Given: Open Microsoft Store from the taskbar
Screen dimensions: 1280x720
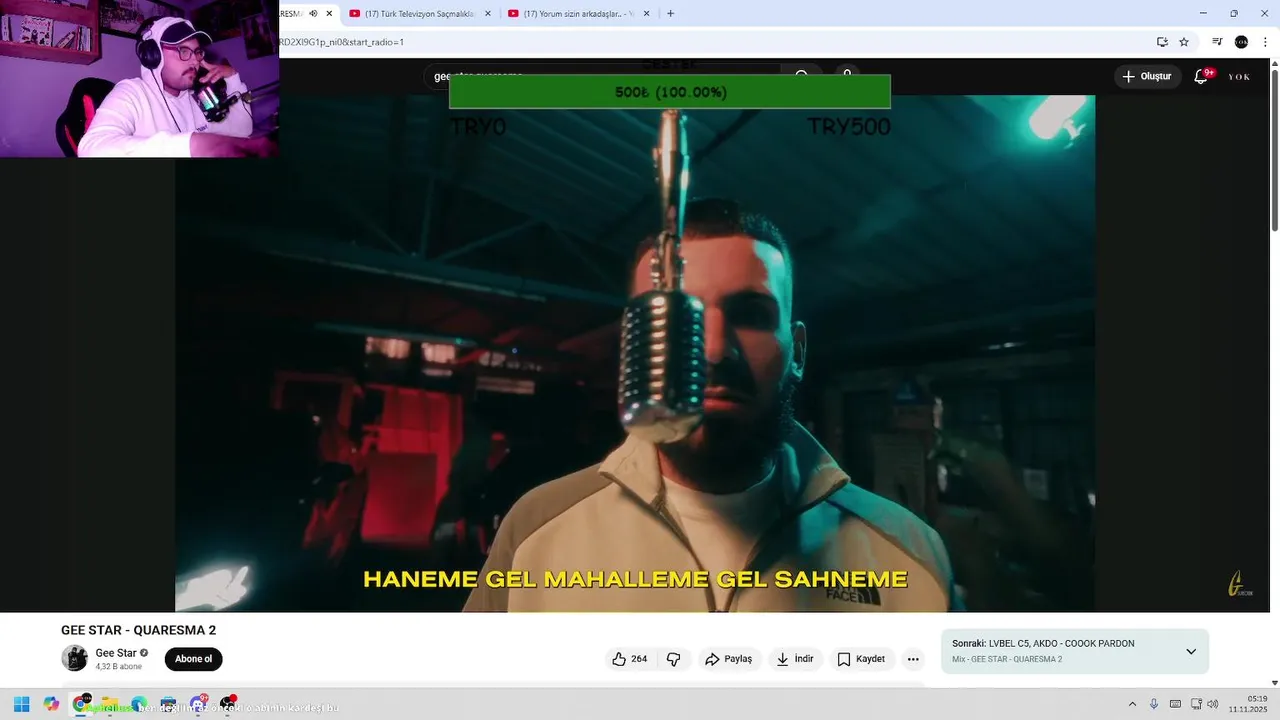Looking at the screenshot, I should tap(168, 704).
